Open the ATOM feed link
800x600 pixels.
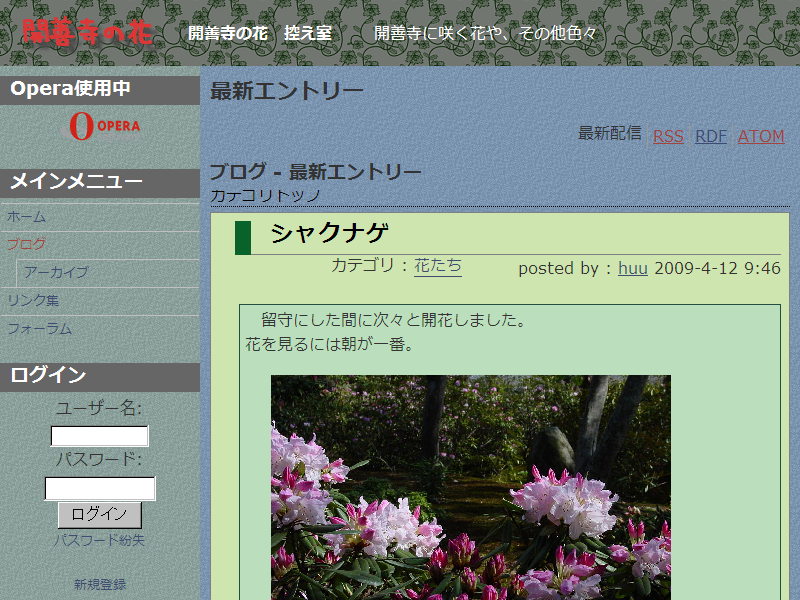(761, 136)
